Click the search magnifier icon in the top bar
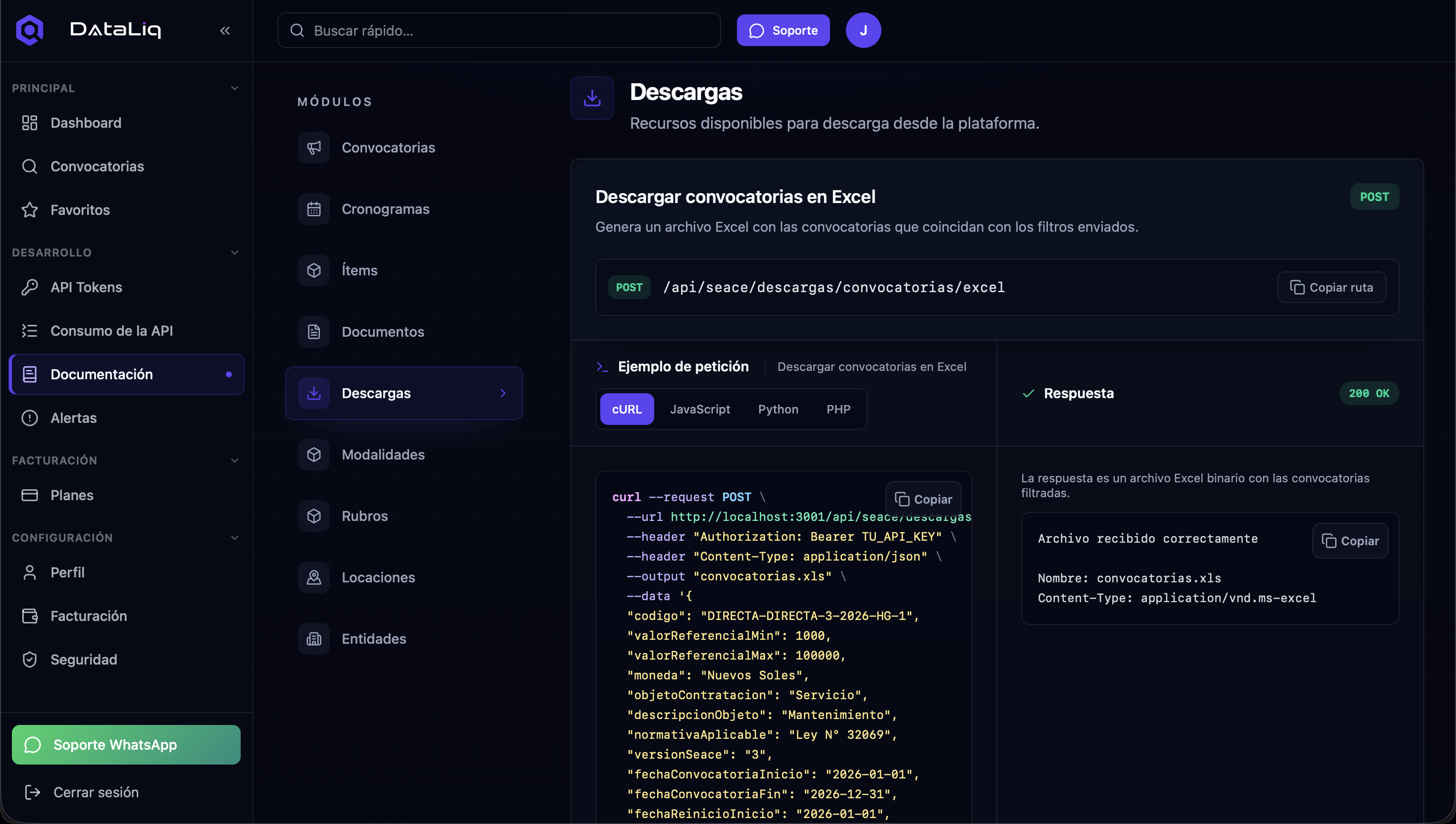 [x=297, y=31]
